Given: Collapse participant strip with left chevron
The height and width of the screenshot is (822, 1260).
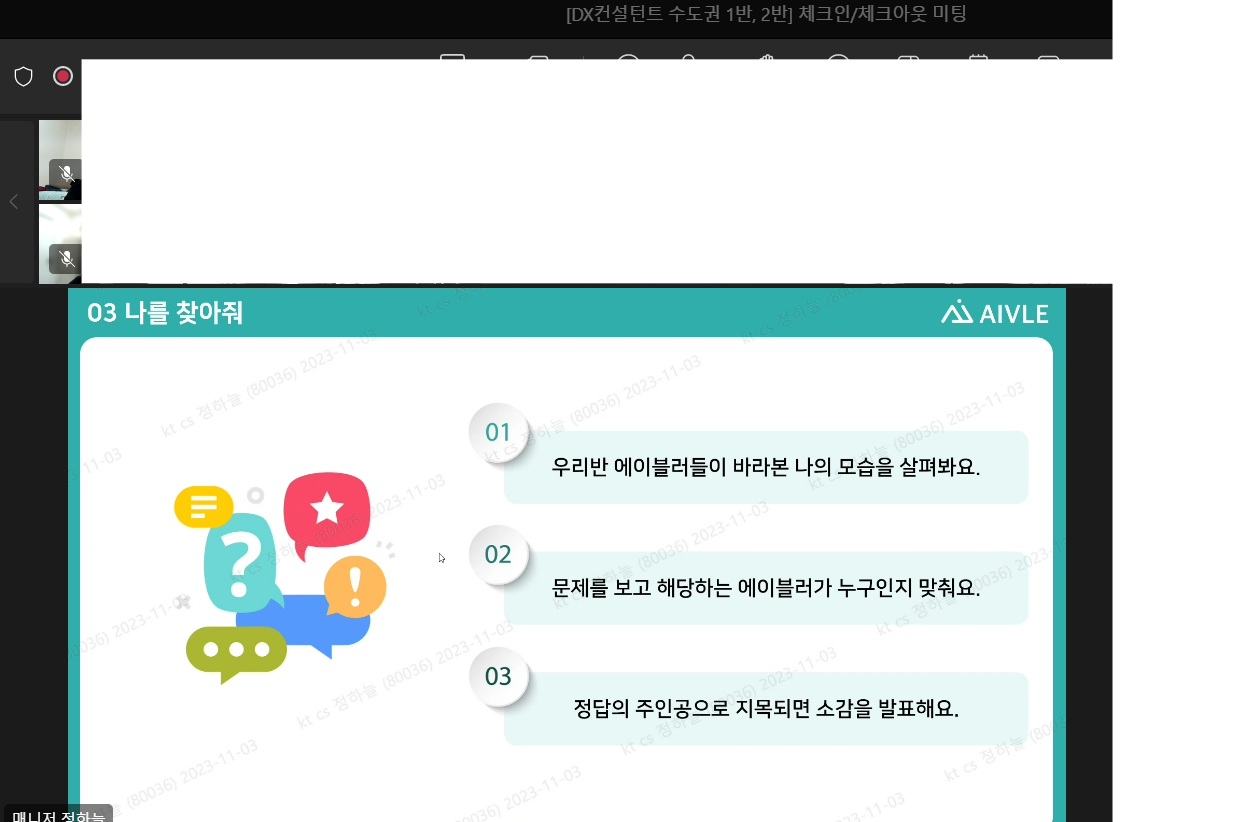Looking at the screenshot, I should 14,202.
